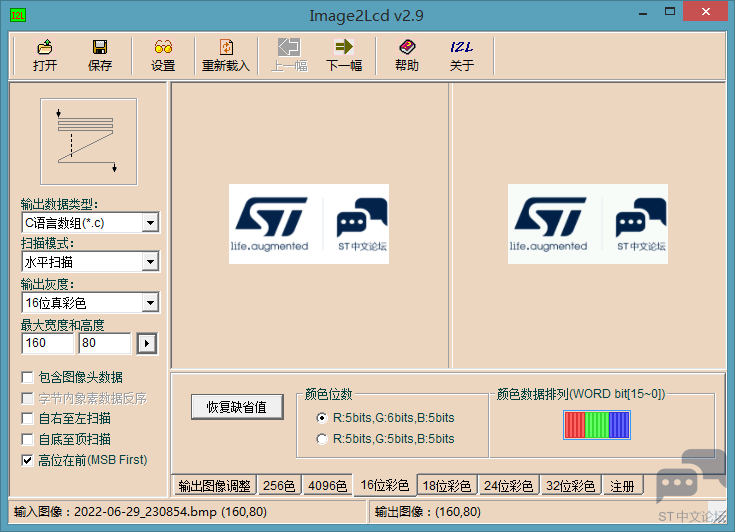
Task: Open the C语言数组(*.c) combo box
Action: 90,223
